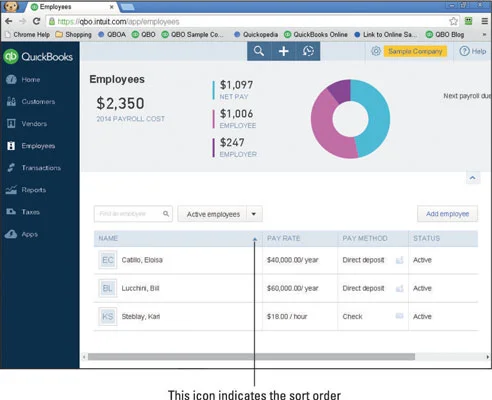Viewport: 492px width, 400px height.
Task: Open the gear settings icon
Action: 376,51
